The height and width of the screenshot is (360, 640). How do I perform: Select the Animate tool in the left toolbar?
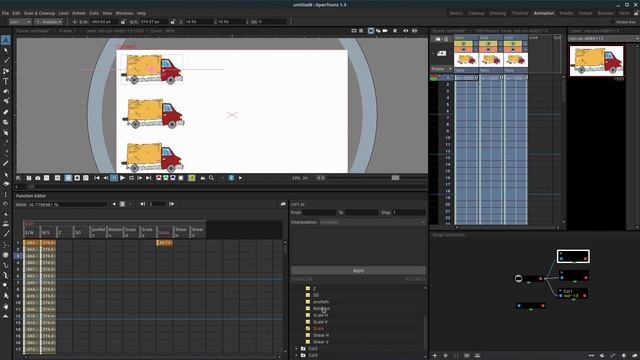coord(6,40)
